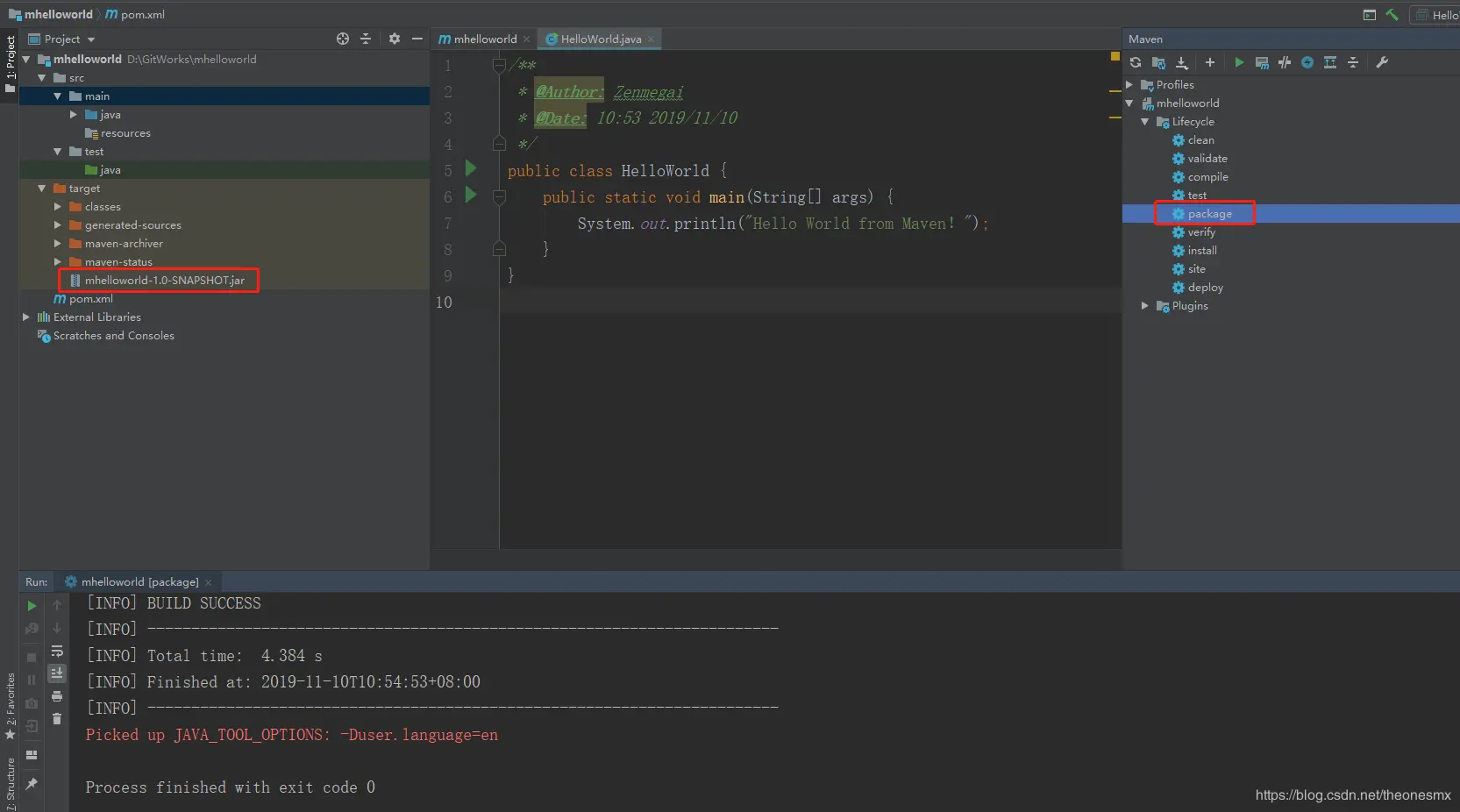Click generate sources and update folders icon
The image size is (1460, 812).
click(1158, 62)
